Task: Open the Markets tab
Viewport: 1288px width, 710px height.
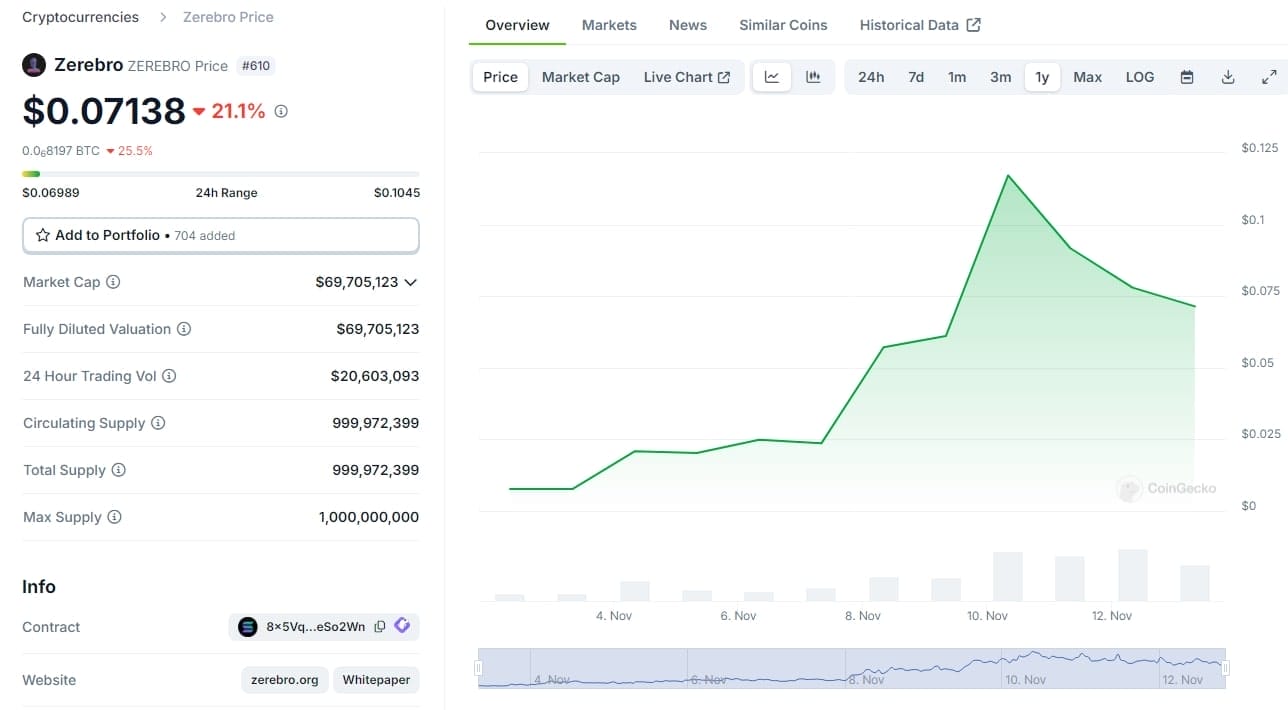Action: [609, 25]
